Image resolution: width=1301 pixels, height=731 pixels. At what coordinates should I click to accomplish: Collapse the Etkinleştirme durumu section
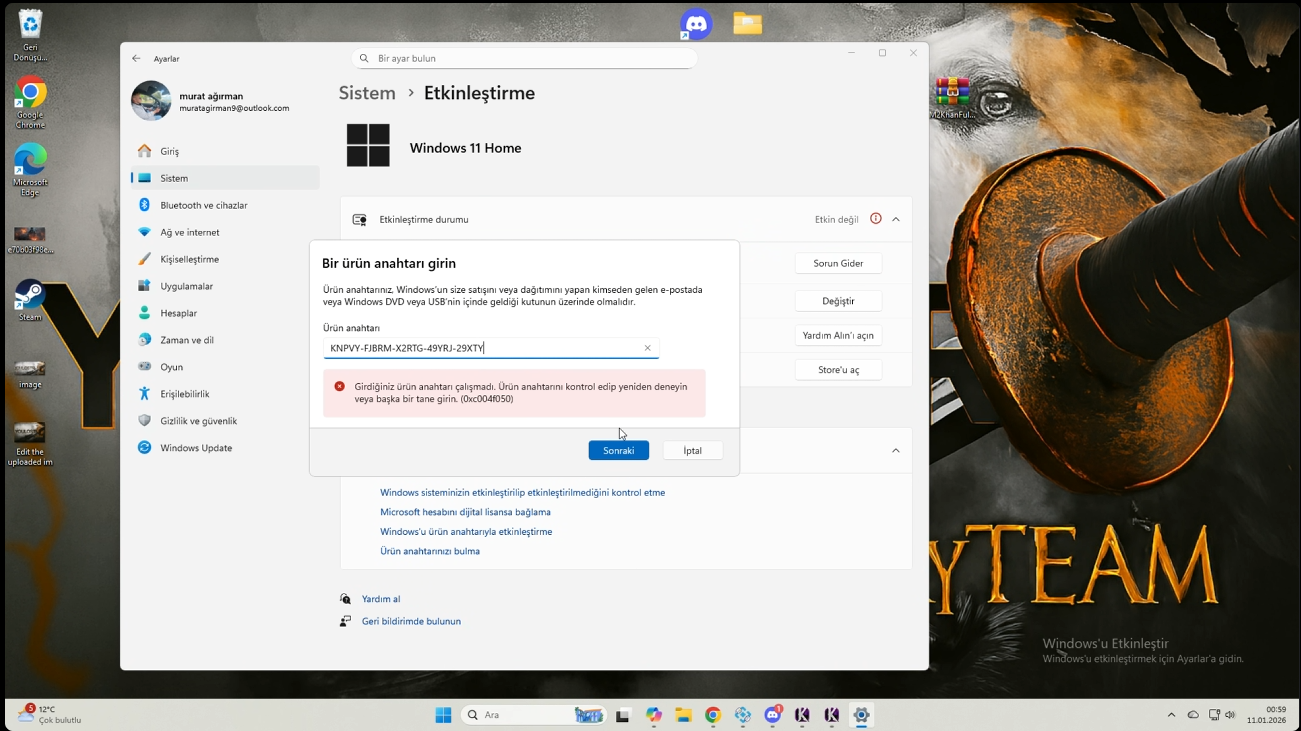pos(896,219)
